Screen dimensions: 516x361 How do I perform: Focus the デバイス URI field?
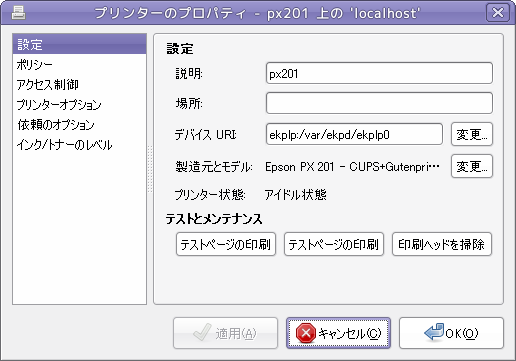tap(354, 134)
